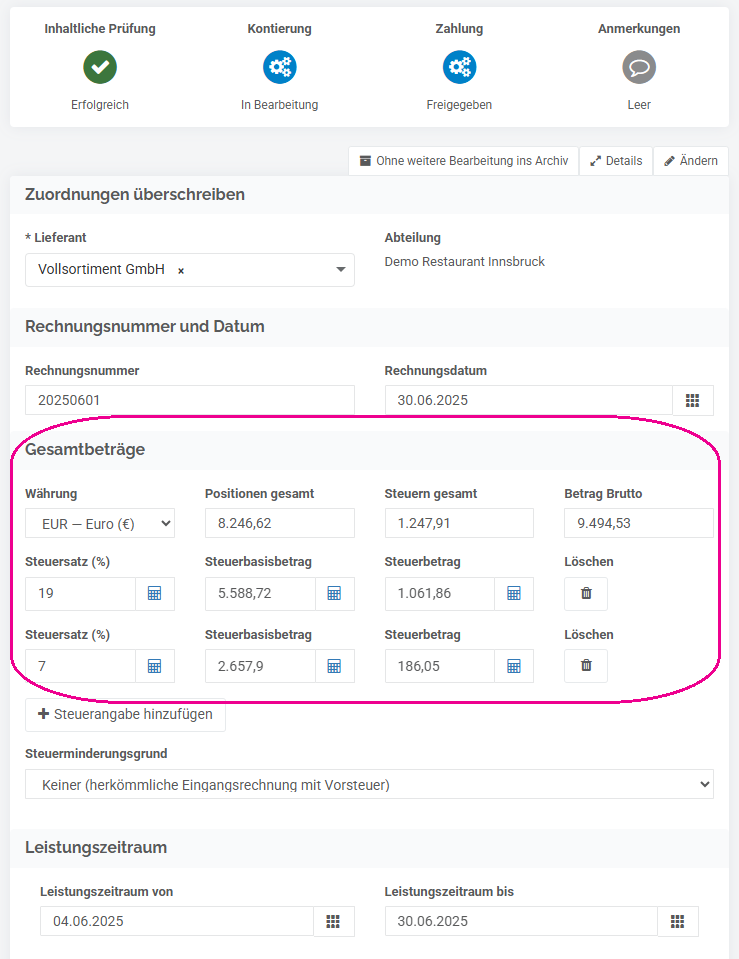Viewport: 739px width, 959px height.
Task: Open the Zahlung gears status icon
Action: tap(459, 67)
